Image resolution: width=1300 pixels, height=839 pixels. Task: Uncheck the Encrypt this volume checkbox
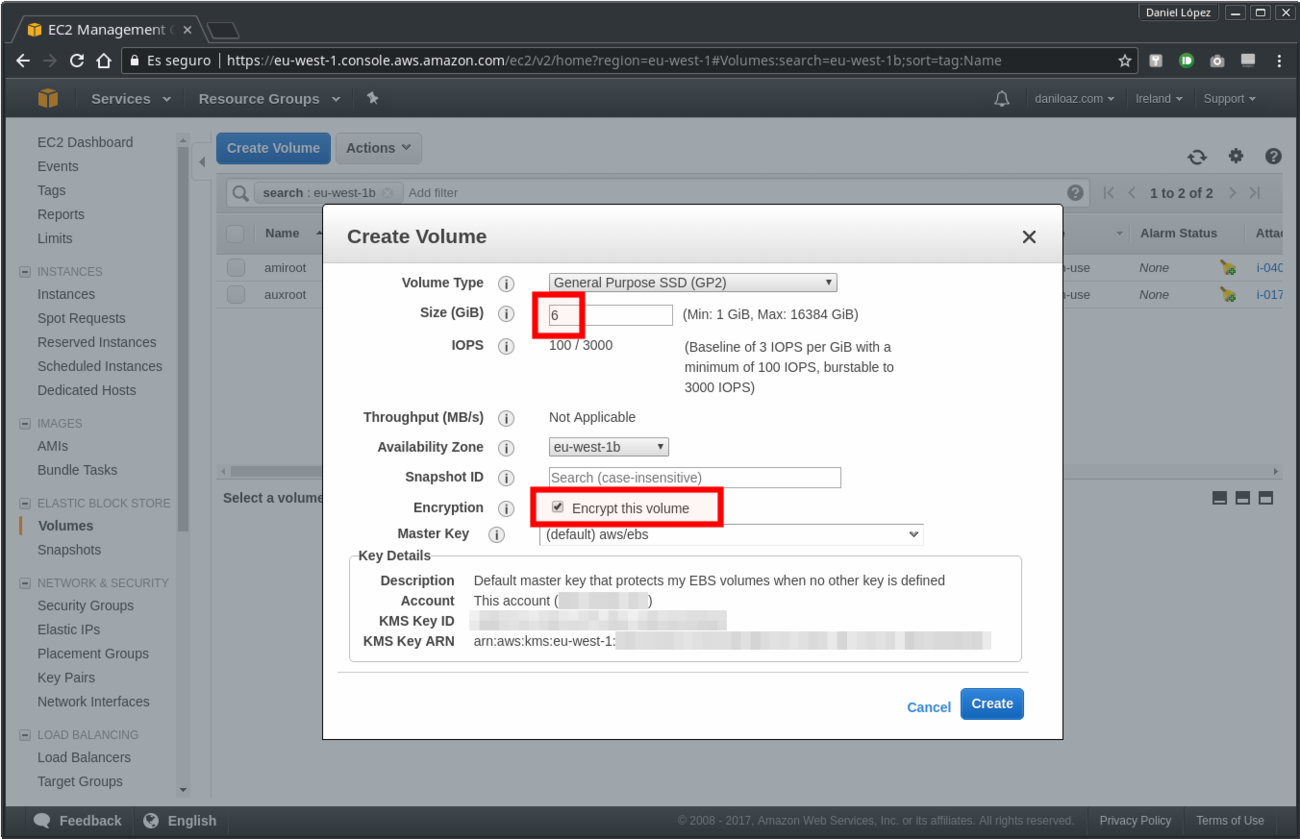(x=558, y=507)
